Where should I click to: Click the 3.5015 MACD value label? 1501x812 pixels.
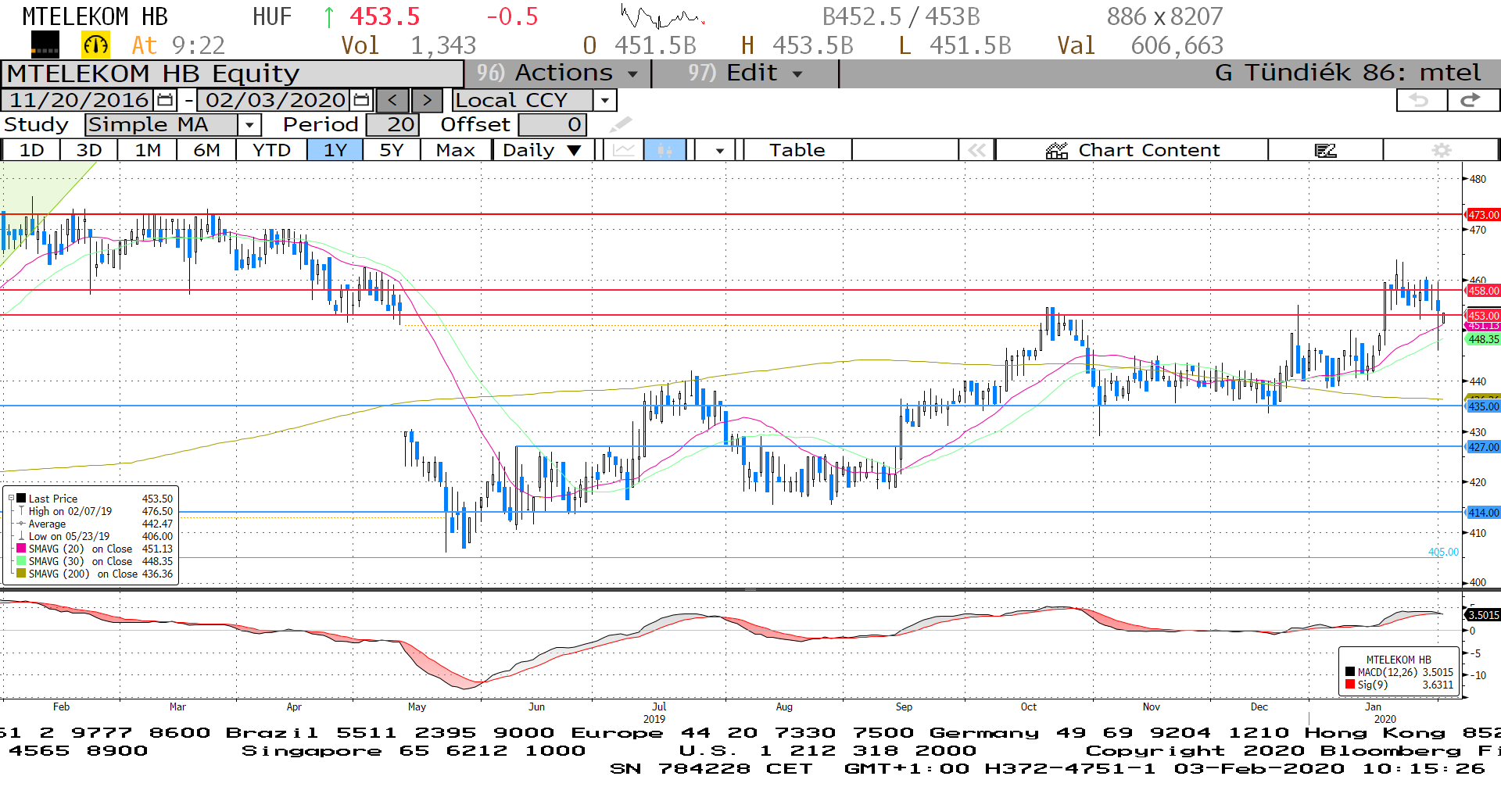coord(1482,615)
